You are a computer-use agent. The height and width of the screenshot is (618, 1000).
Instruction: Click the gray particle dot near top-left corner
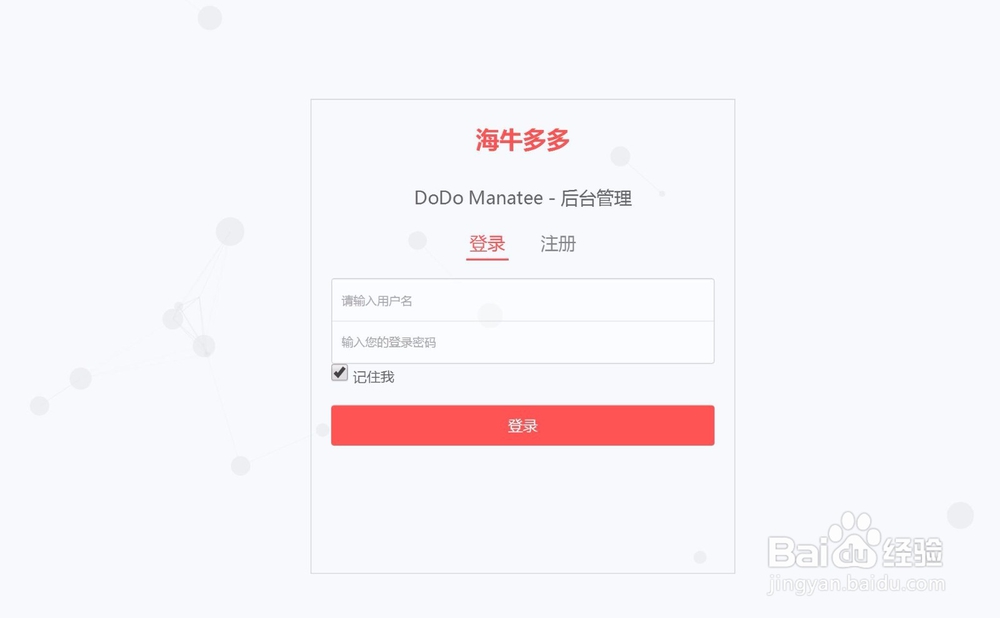(x=210, y=17)
